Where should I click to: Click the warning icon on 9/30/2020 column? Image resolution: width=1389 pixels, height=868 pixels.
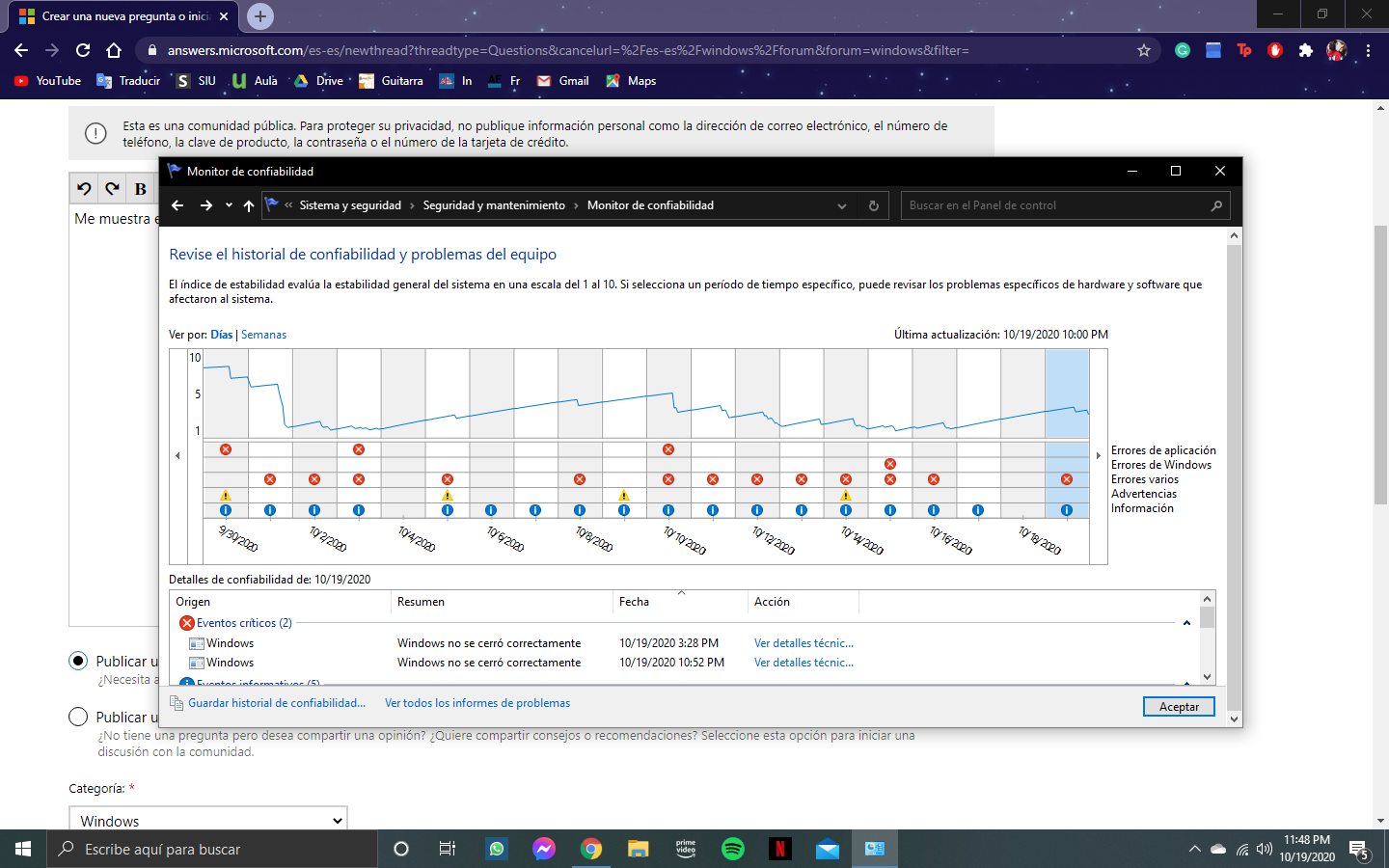tap(226, 496)
